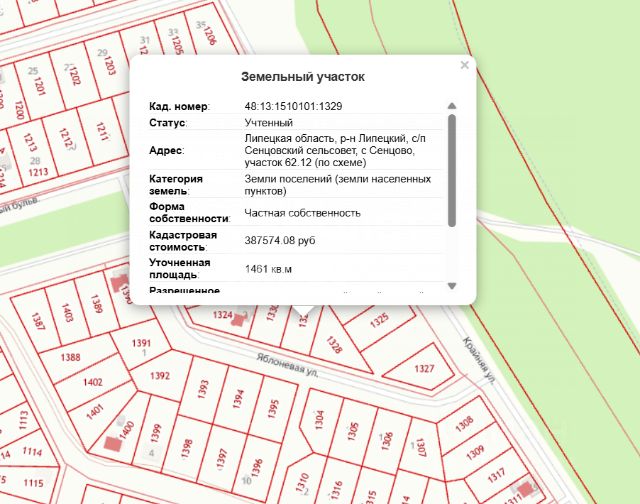
Task: Click the Яблоневая ул. street label
Action: [x=287, y=366]
